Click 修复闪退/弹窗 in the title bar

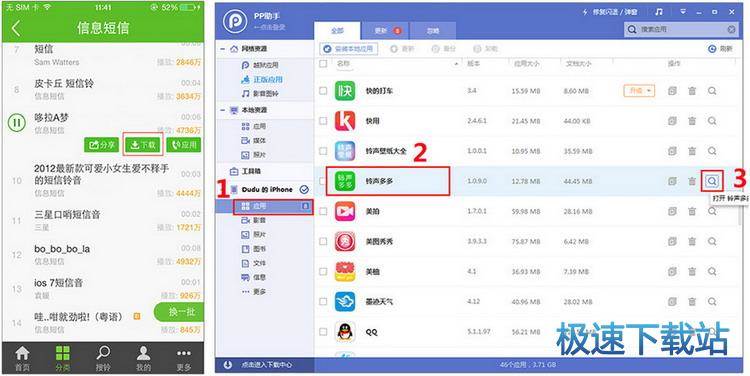610,12
